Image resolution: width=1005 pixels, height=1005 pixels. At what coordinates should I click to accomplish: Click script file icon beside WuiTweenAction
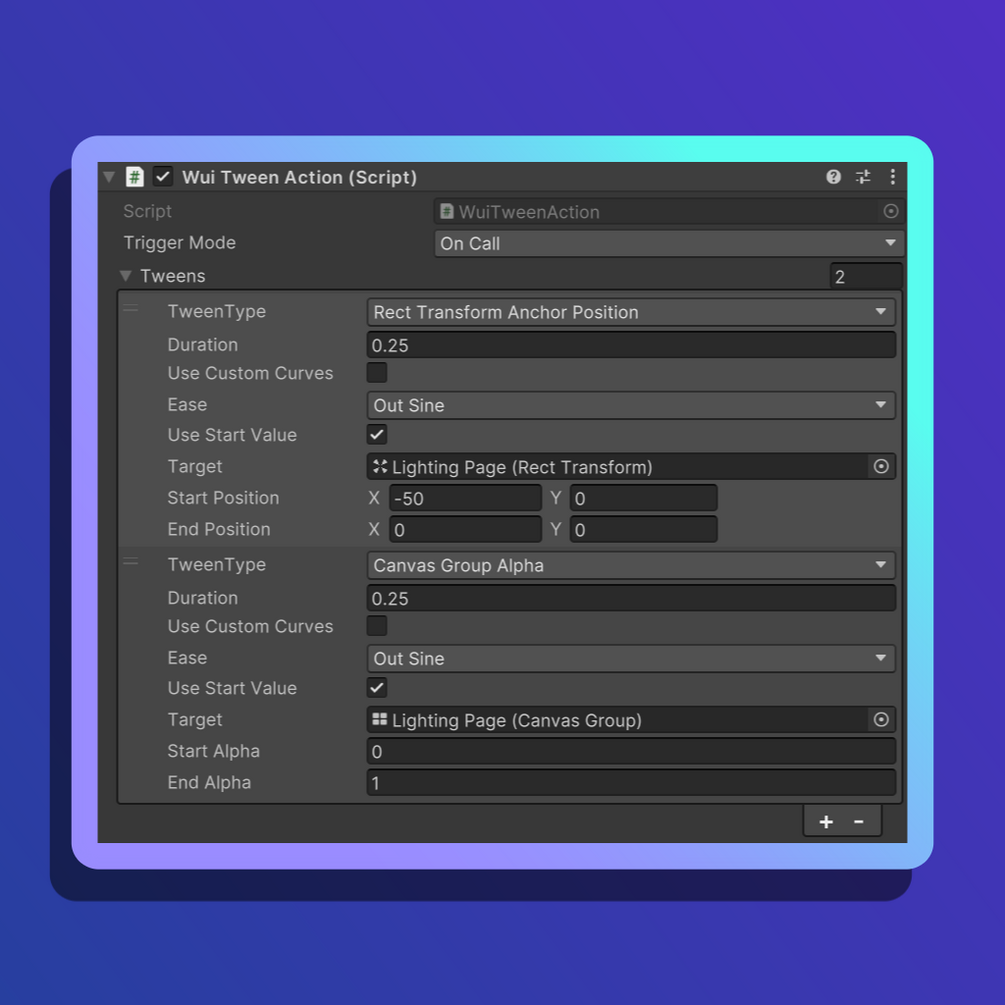click(447, 212)
